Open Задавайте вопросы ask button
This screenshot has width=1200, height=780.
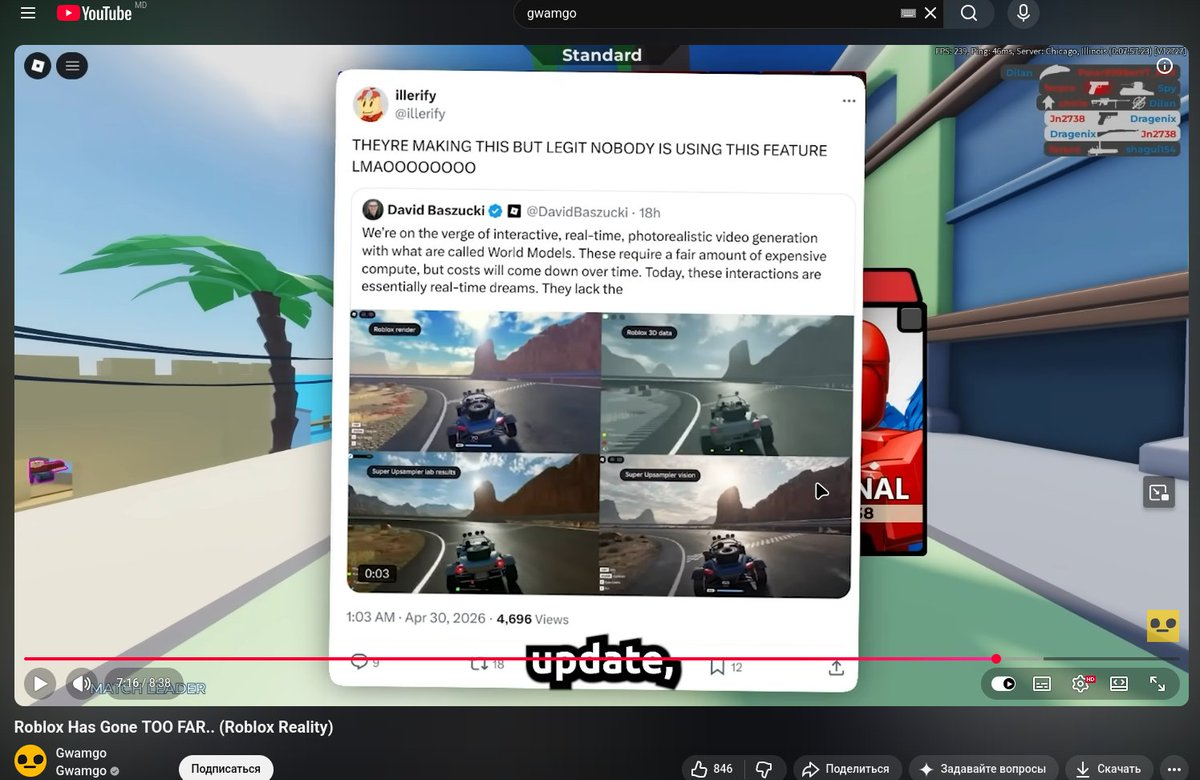(x=984, y=769)
